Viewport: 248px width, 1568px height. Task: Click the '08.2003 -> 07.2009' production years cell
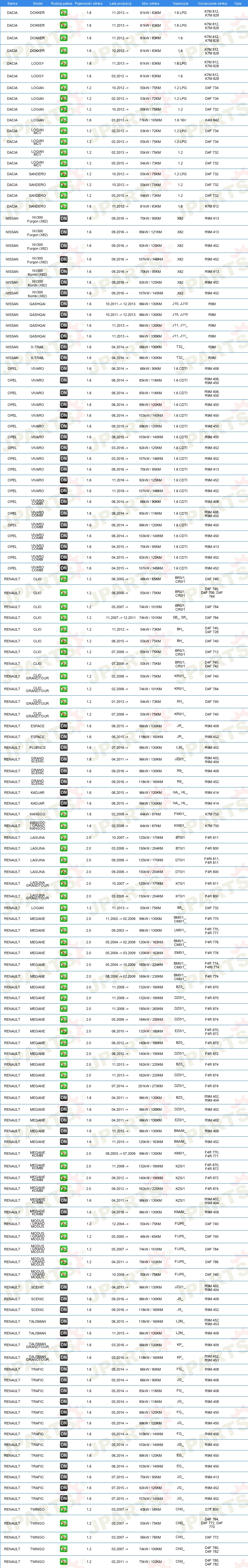[120, 1153]
